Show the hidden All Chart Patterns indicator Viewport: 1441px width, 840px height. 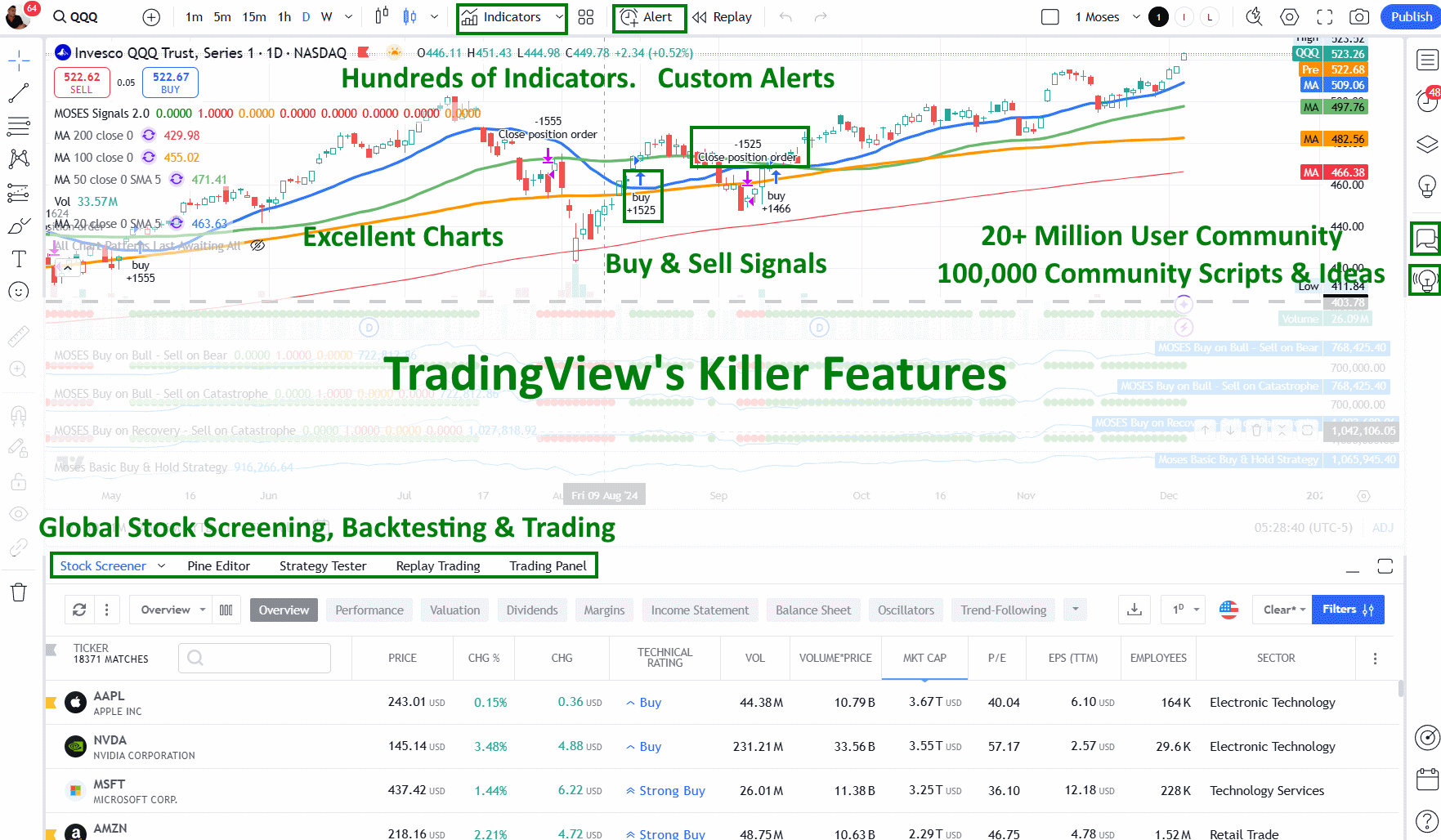coord(257,245)
